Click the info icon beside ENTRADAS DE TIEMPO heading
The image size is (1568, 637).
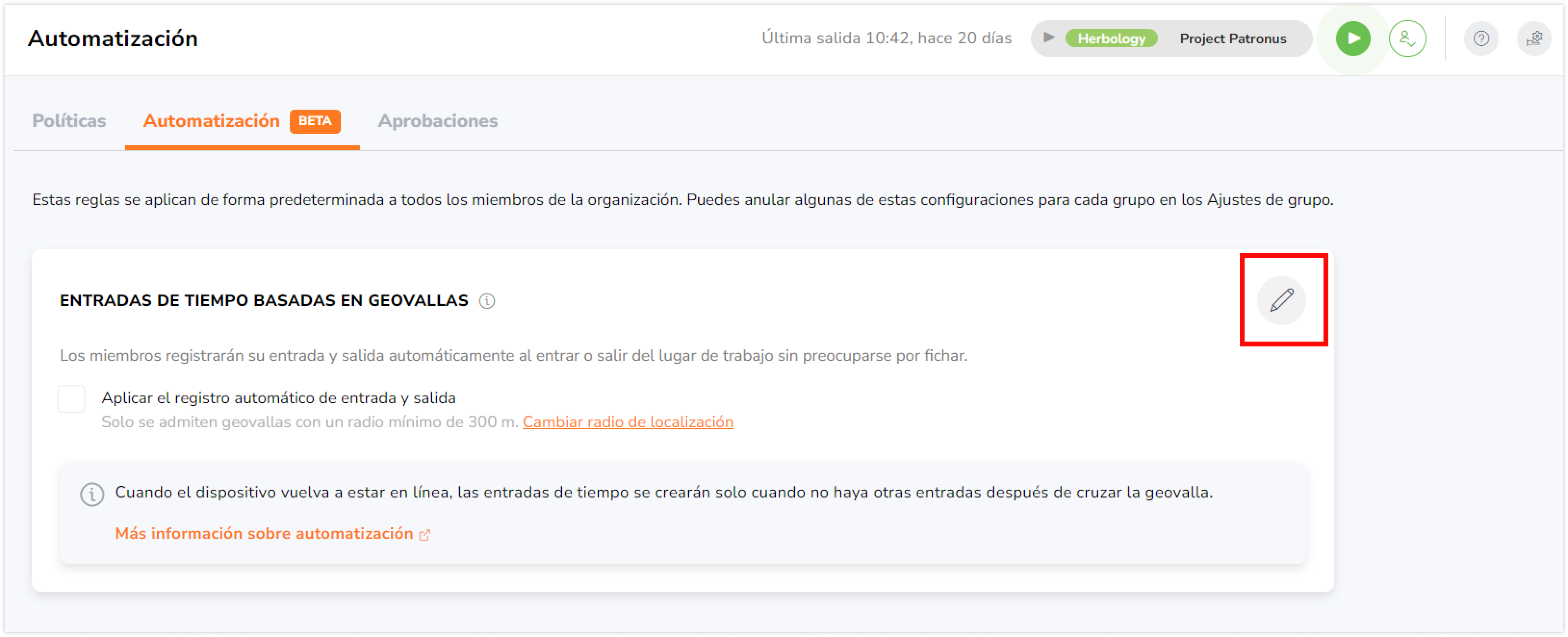click(487, 301)
